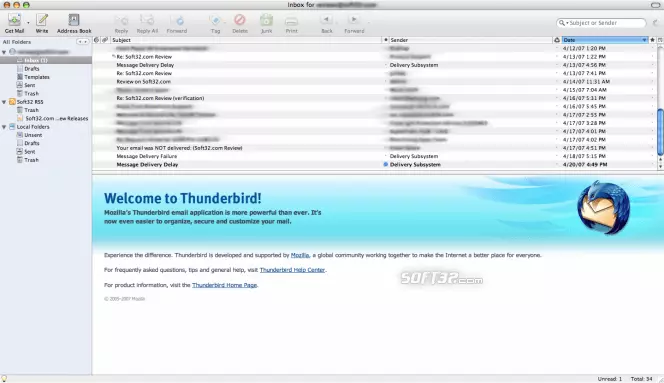Click the Unsent folder icon
This screenshot has width=664, height=383.
(19, 135)
